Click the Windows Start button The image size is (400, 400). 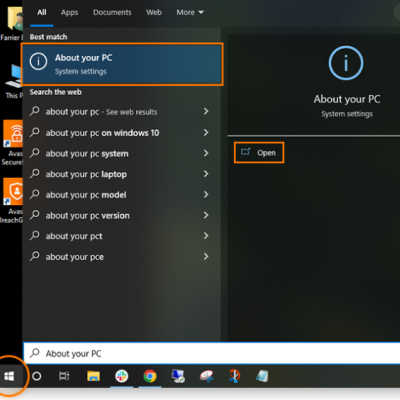point(9,376)
